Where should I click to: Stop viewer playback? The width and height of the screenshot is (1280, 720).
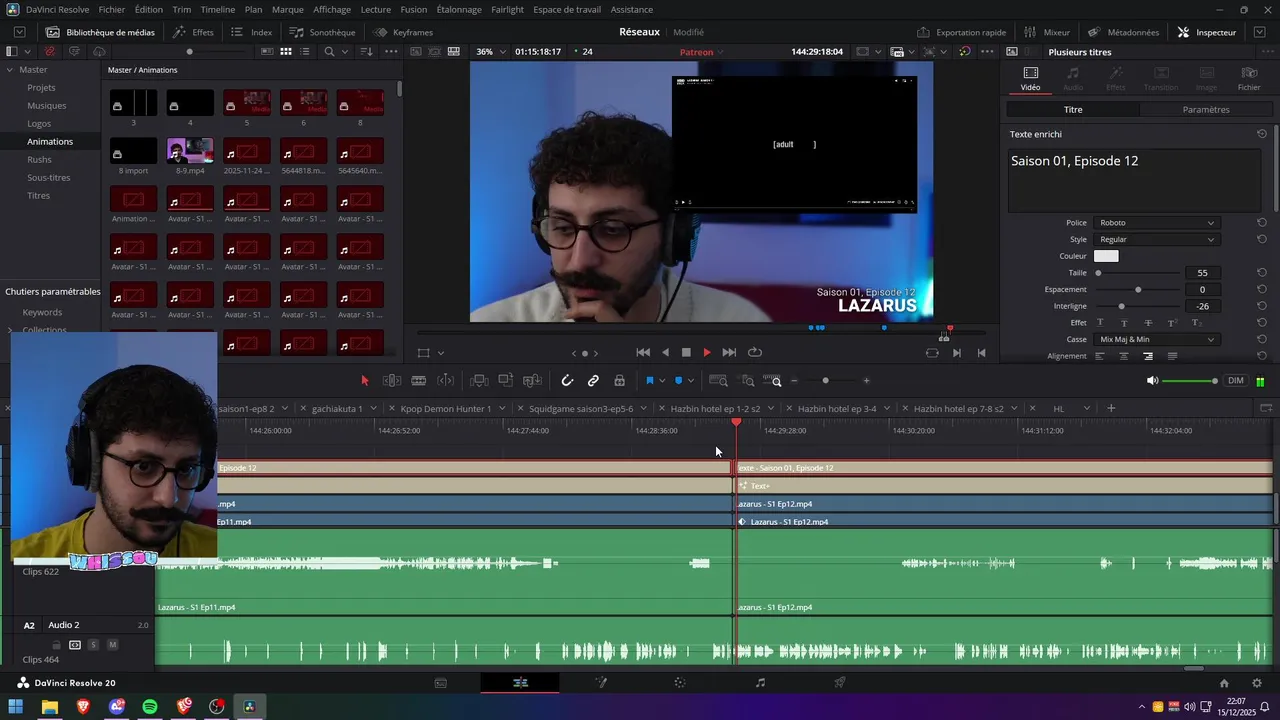pos(686,352)
